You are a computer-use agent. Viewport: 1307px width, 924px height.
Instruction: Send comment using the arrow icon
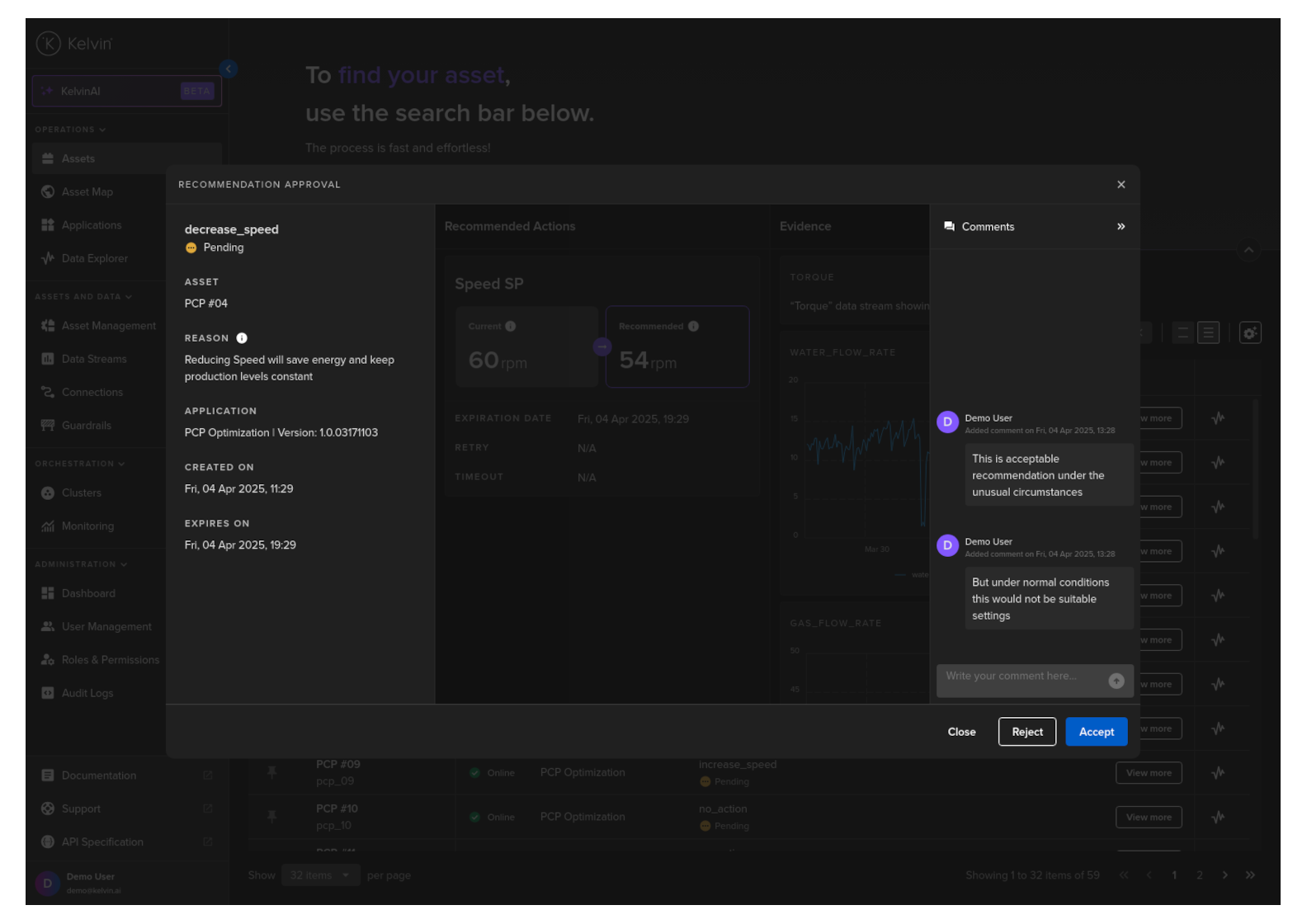click(1116, 681)
